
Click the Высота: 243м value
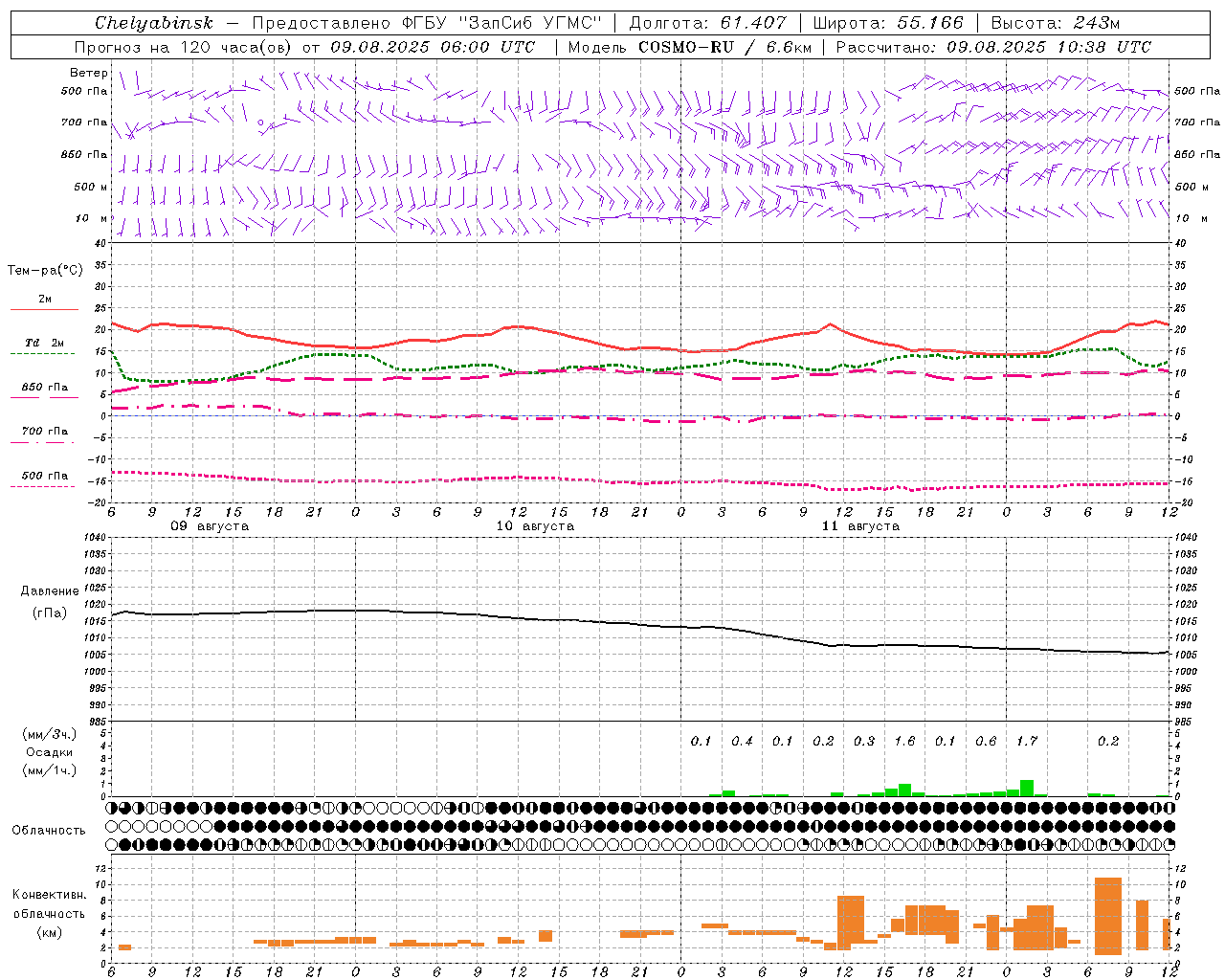coord(1055,23)
